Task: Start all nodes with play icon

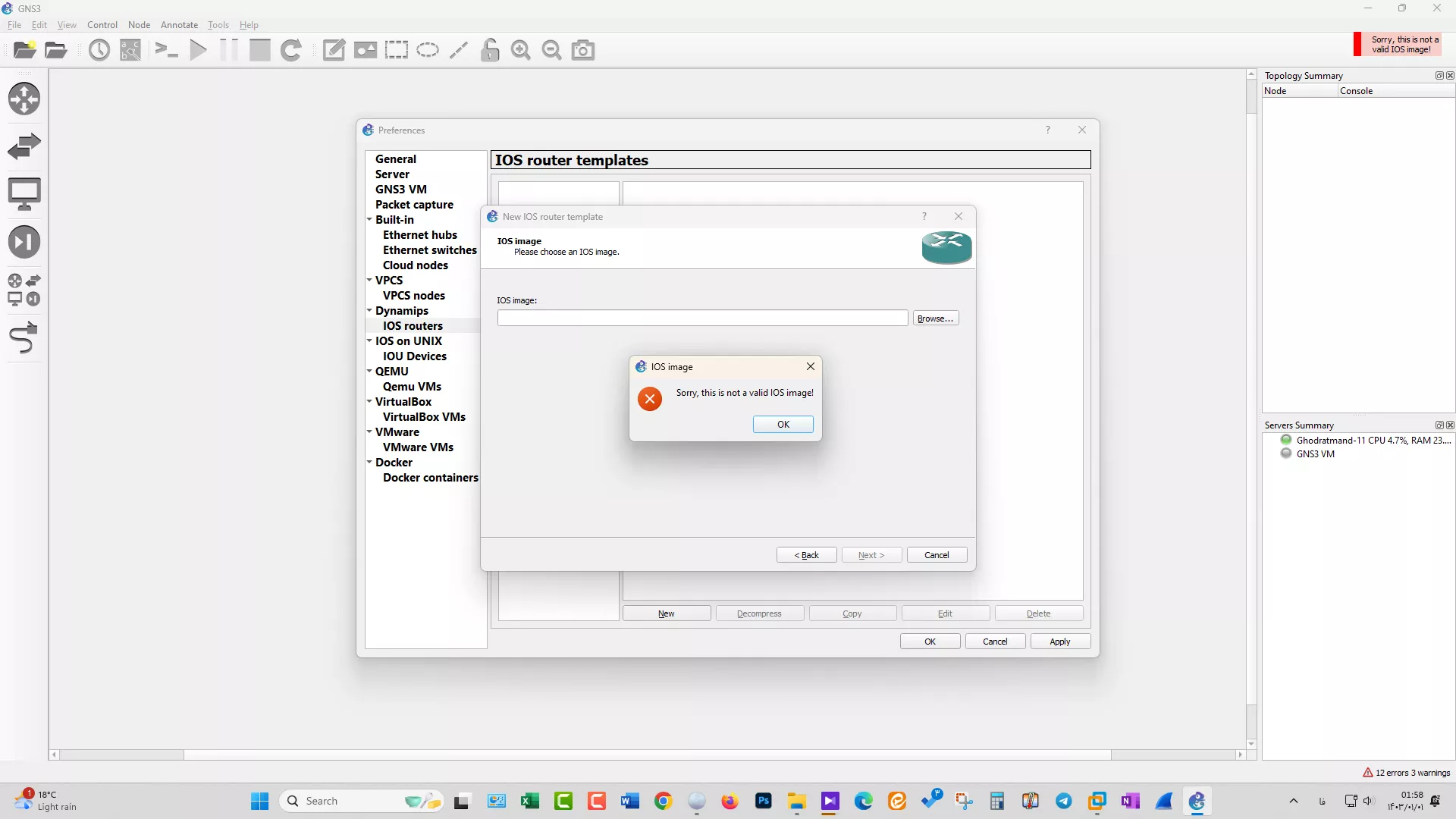Action: 198,50
